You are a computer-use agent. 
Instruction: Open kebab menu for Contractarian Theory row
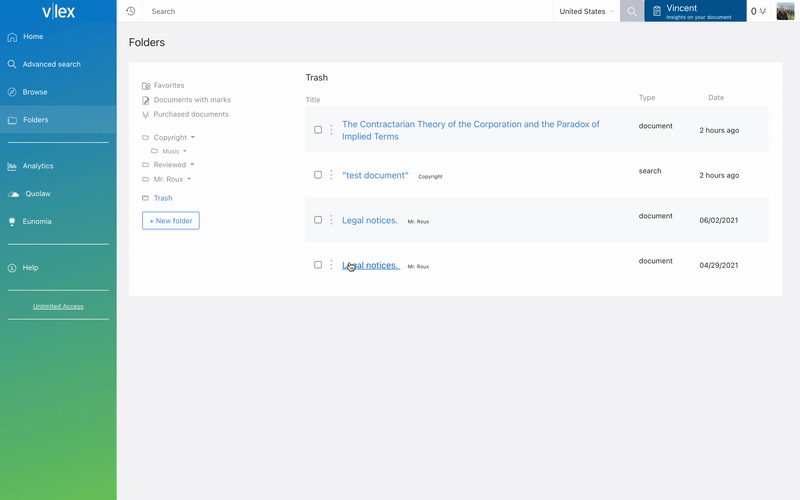[x=331, y=130]
